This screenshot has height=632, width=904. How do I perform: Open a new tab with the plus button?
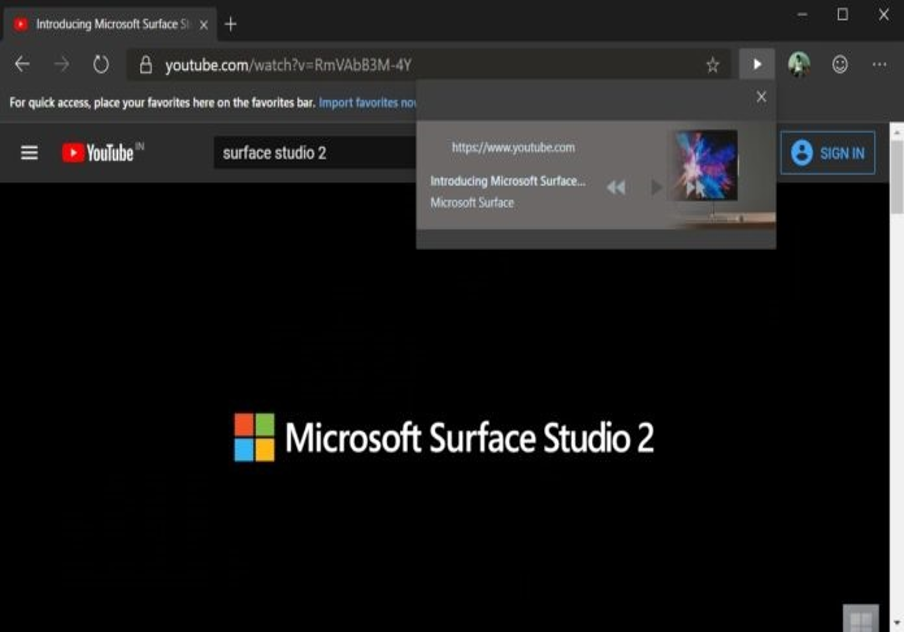click(x=231, y=23)
